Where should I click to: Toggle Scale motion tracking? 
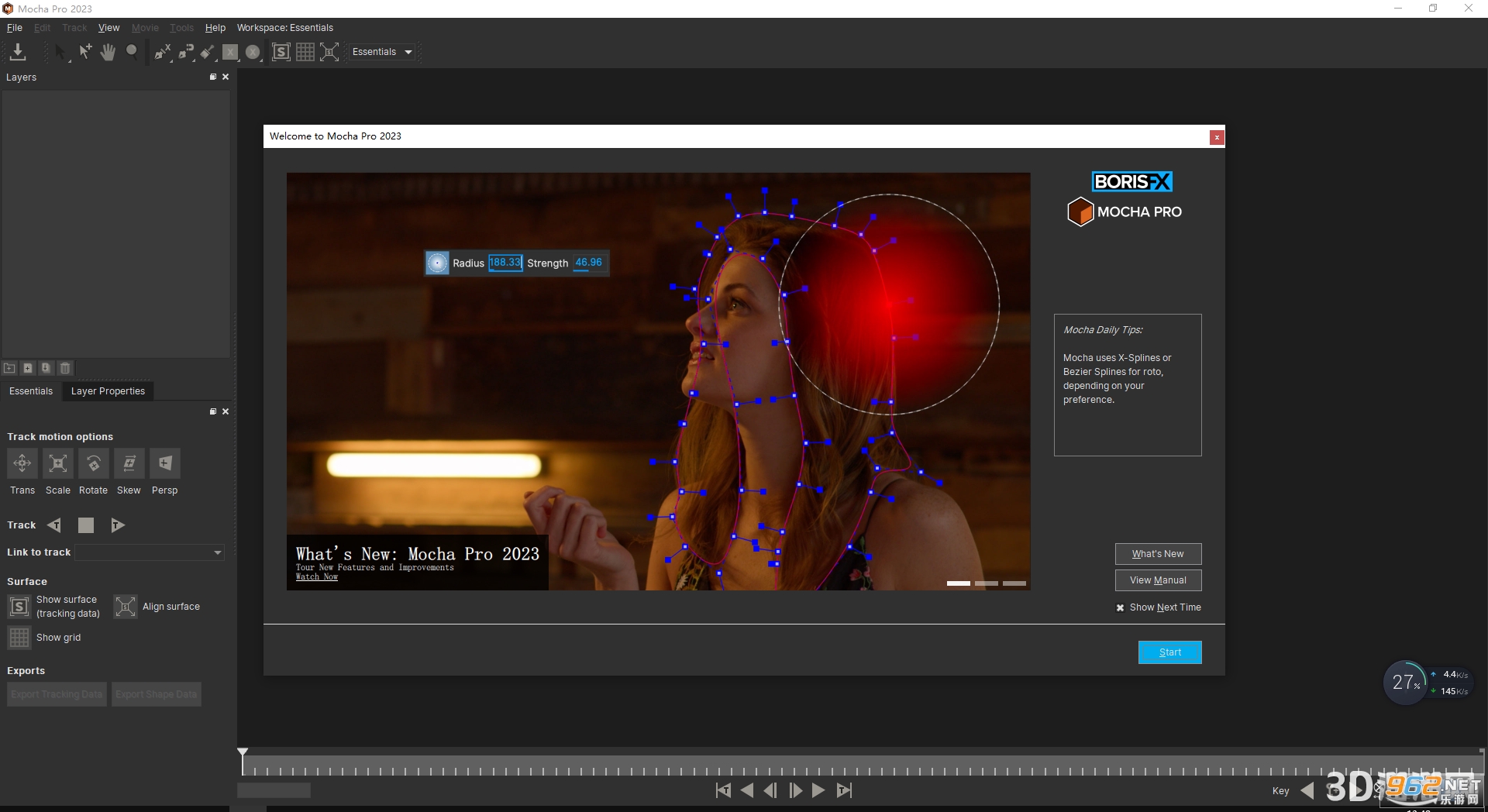coord(58,463)
